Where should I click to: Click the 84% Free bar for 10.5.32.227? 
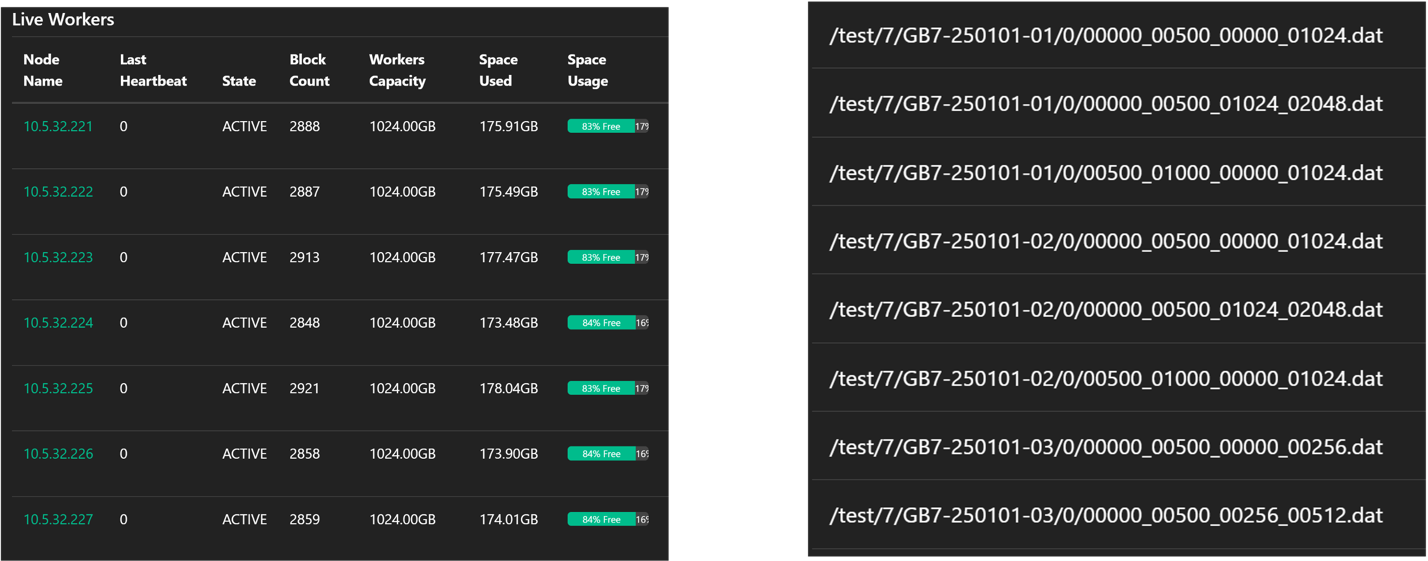point(608,520)
